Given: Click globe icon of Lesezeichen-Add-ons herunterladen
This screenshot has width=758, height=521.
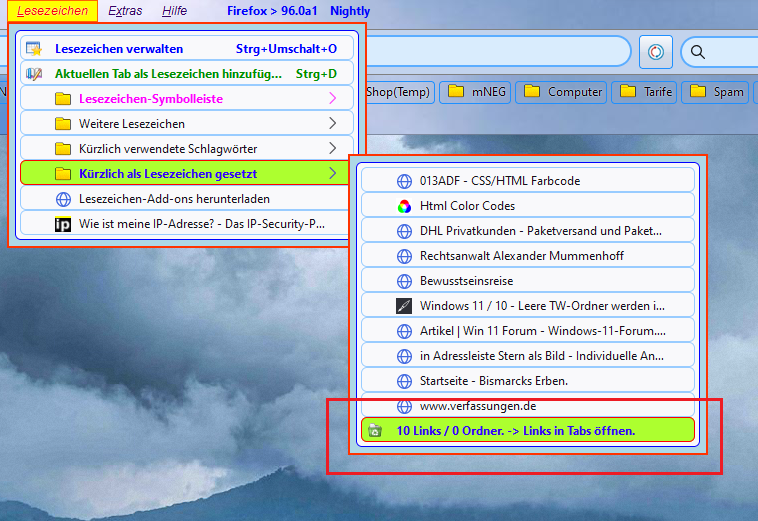Looking at the screenshot, I should (63, 199).
